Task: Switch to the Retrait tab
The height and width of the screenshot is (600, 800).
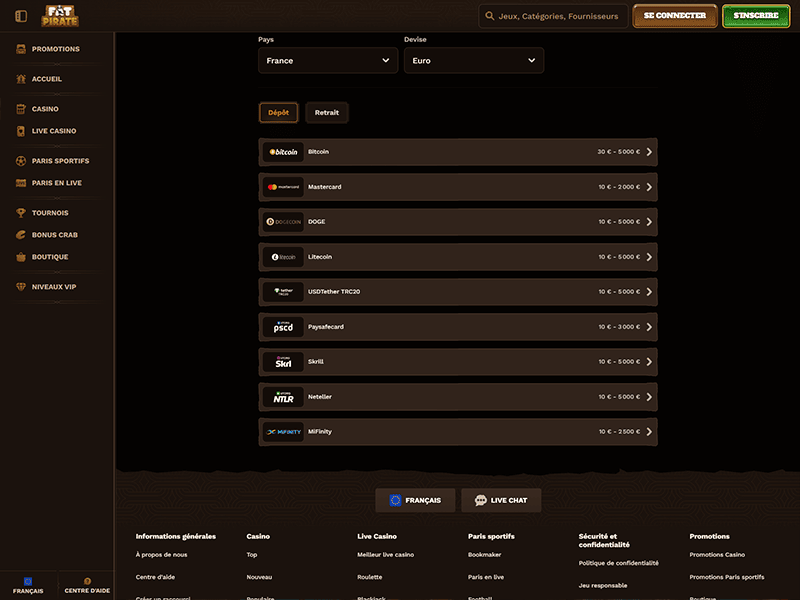Action: [x=327, y=113]
